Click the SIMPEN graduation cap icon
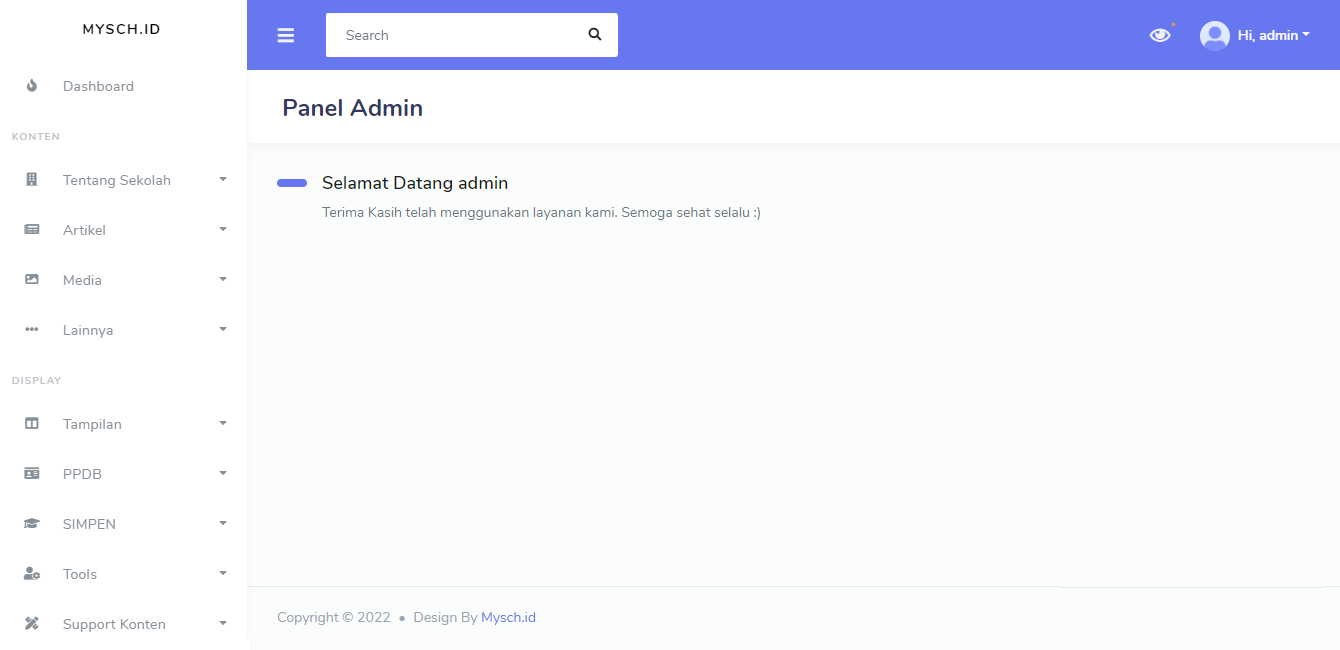Viewport: 1340px width, 650px height. click(x=32, y=524)
